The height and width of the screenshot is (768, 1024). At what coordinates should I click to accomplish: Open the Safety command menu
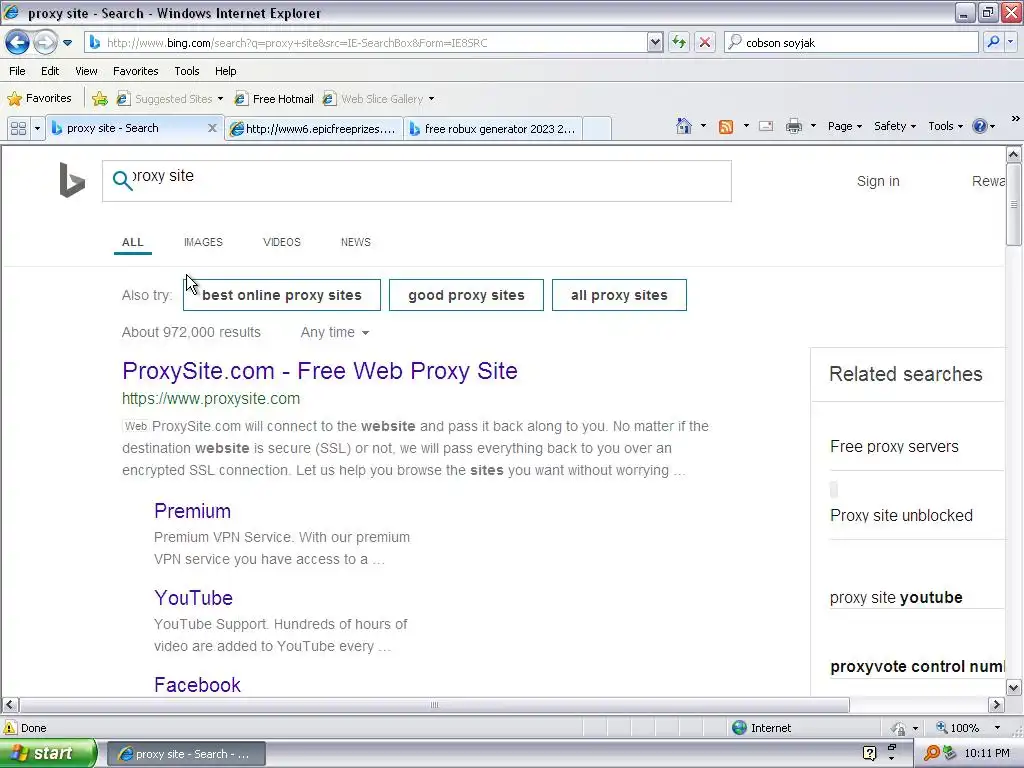895,126
